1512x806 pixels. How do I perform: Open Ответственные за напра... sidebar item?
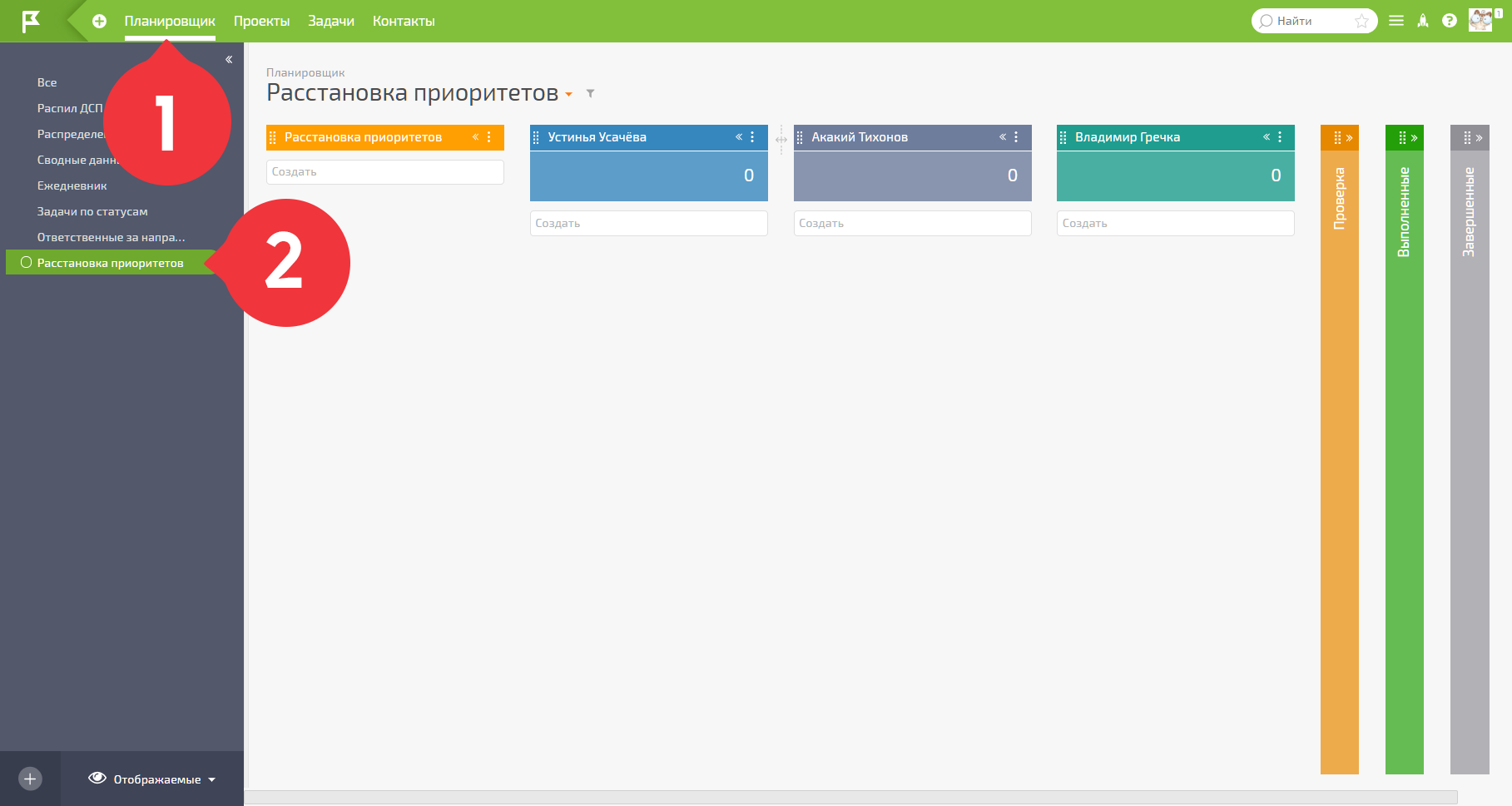coord(112,237)
